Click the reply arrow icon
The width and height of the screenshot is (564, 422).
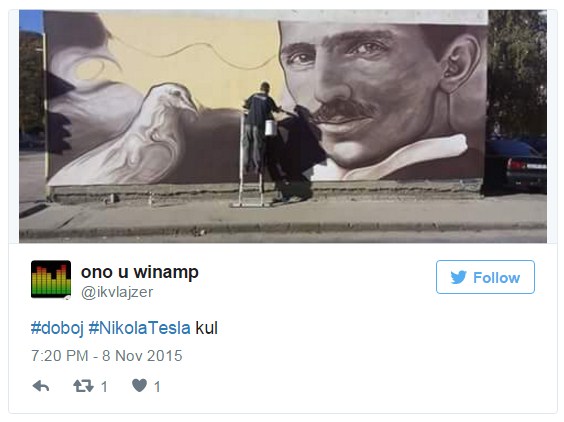(x=41, y=386)
